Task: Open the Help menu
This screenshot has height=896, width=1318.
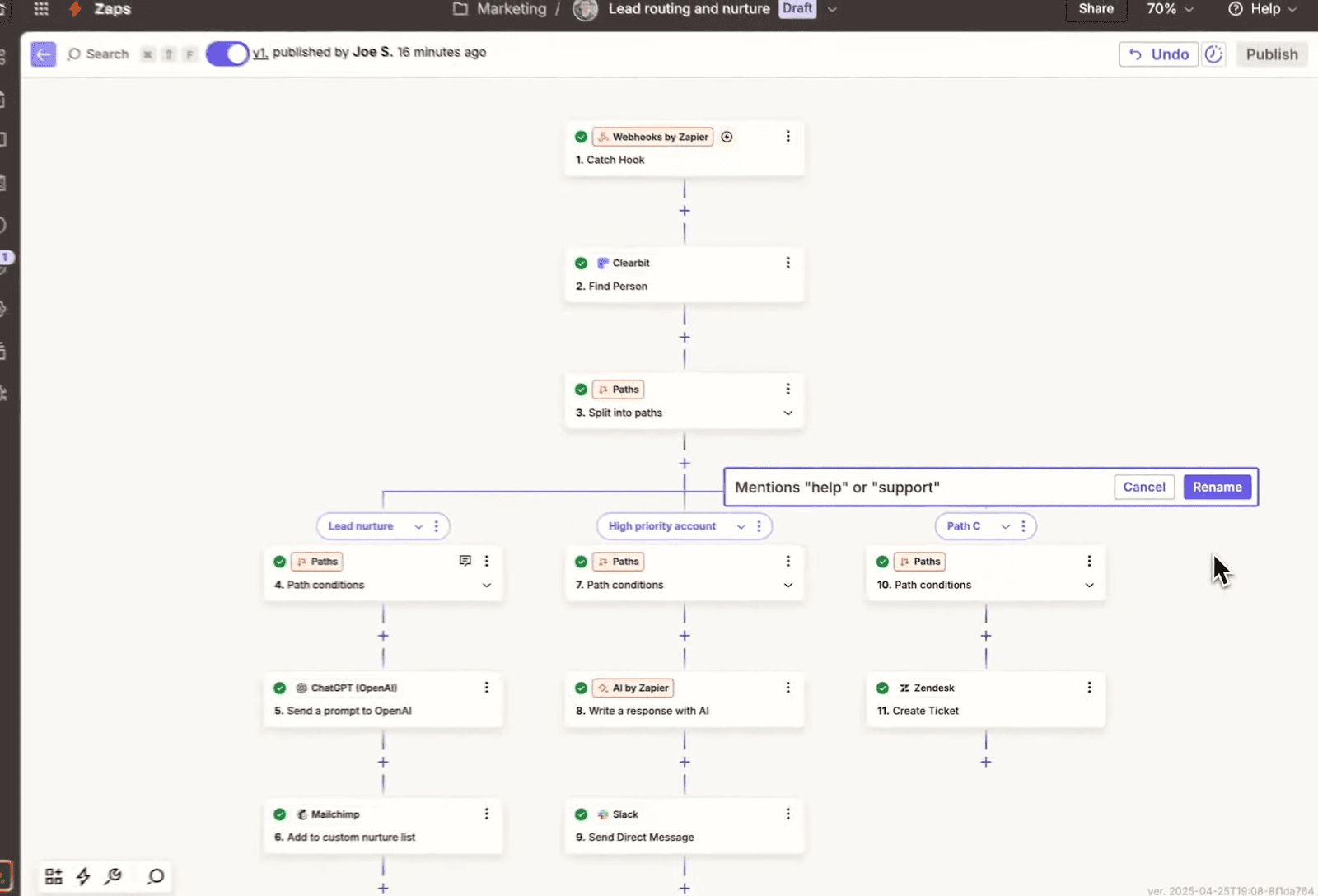Action: [x=1262, y=9]
